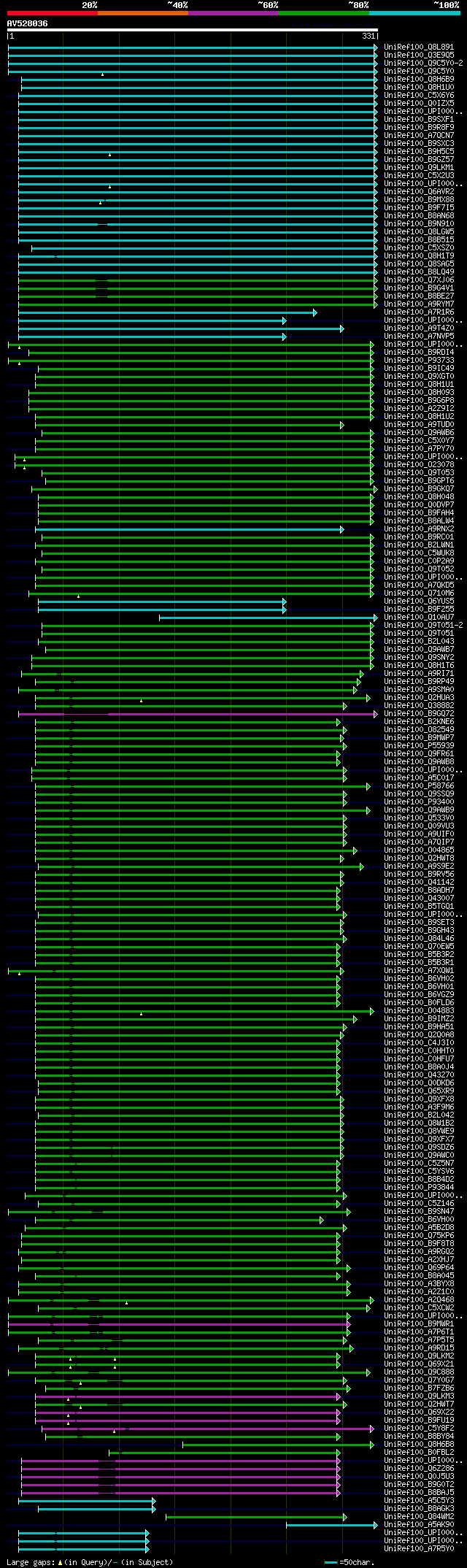Click the orange ~40% legend color
Viewport: 467px width, 1568px height.
coord(143,12)
